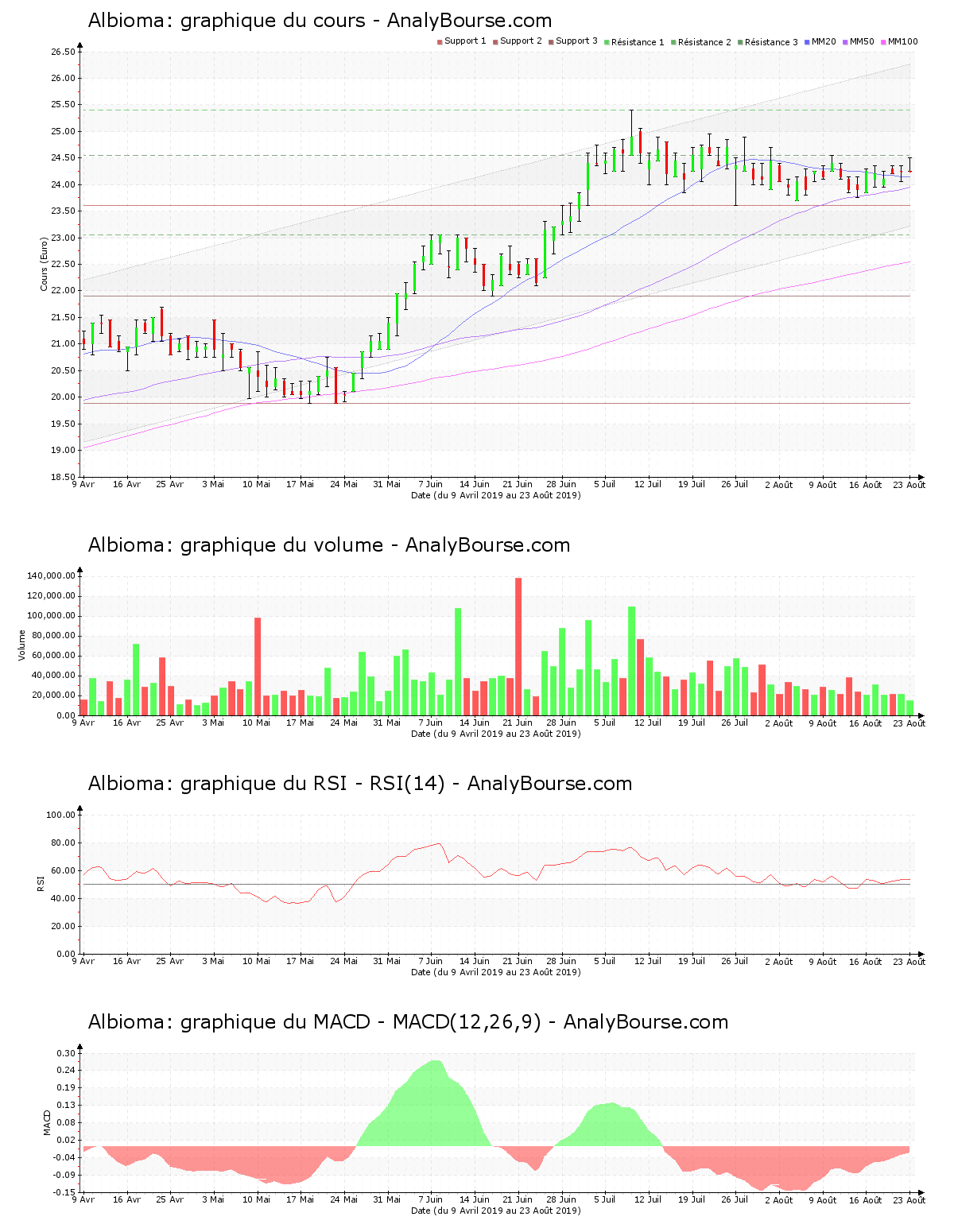954x1232 pixels.
Task: Click the 100.00 value on RSI axis
Action: 60,815
